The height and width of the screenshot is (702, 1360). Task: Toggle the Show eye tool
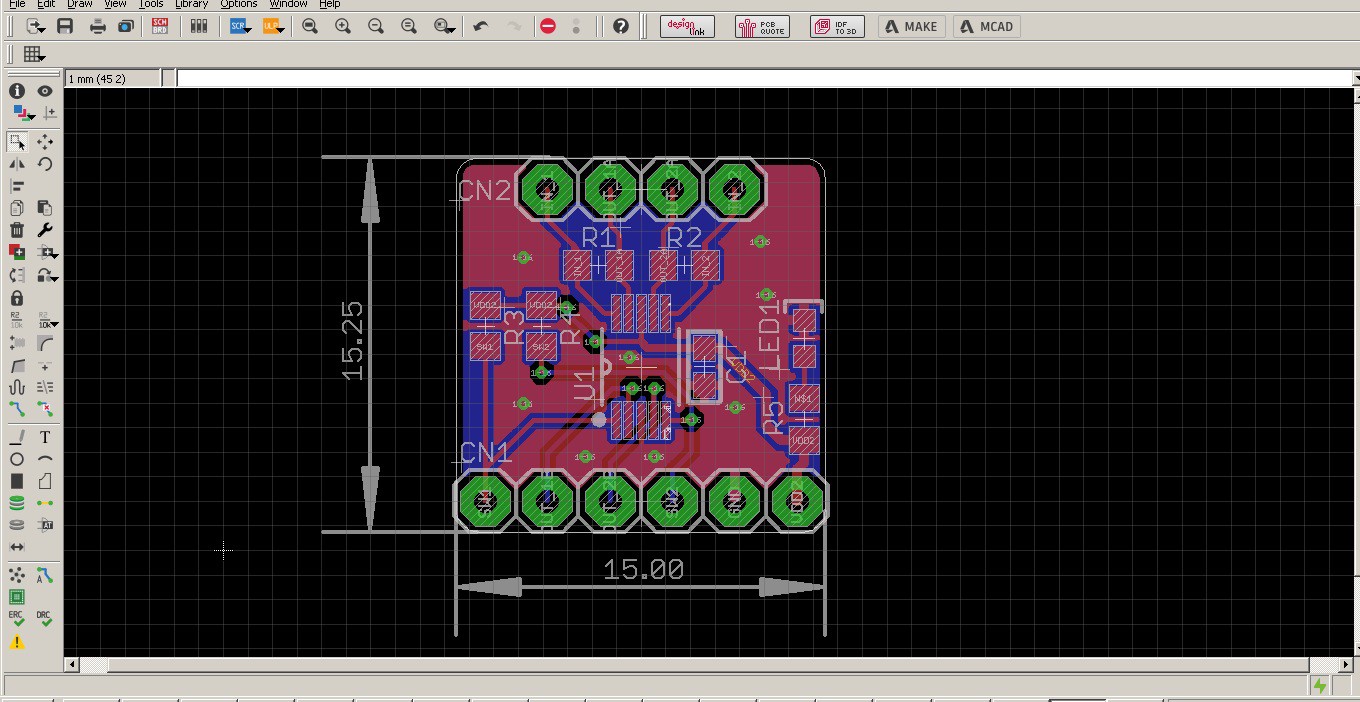click(45, 91)
